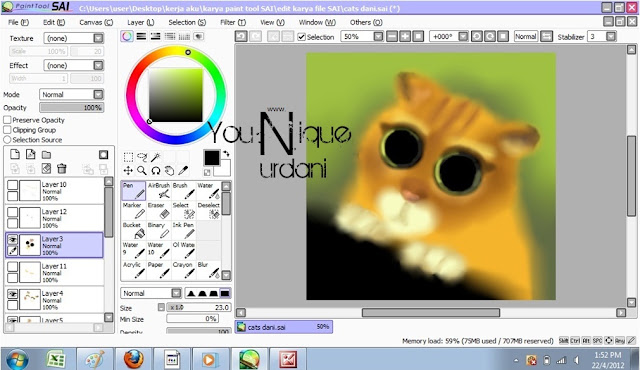Screen dimensions: 640x370
Task: Uncheck the Selection display checkbox
Action: coord(302,37)
